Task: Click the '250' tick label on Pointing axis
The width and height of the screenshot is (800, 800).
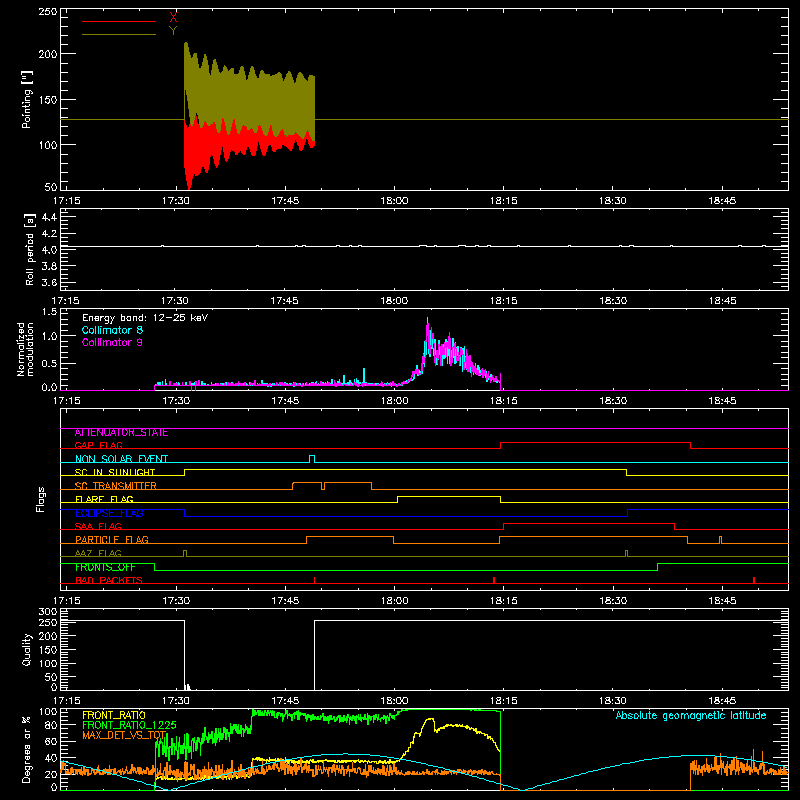Action: click(x=47, y=12)
